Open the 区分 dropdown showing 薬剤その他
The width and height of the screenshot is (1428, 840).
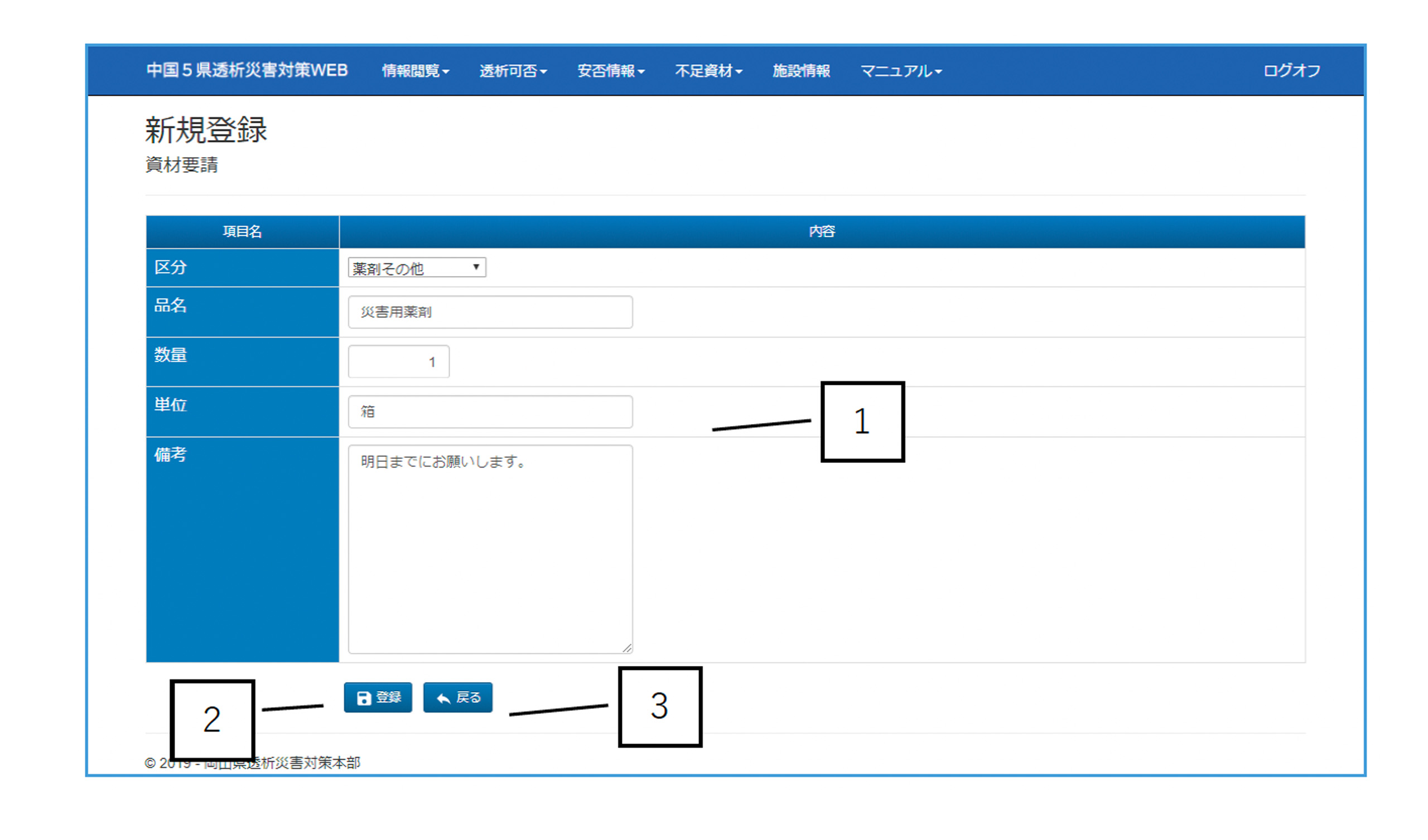pyautogui.click(x=417, y=268)
